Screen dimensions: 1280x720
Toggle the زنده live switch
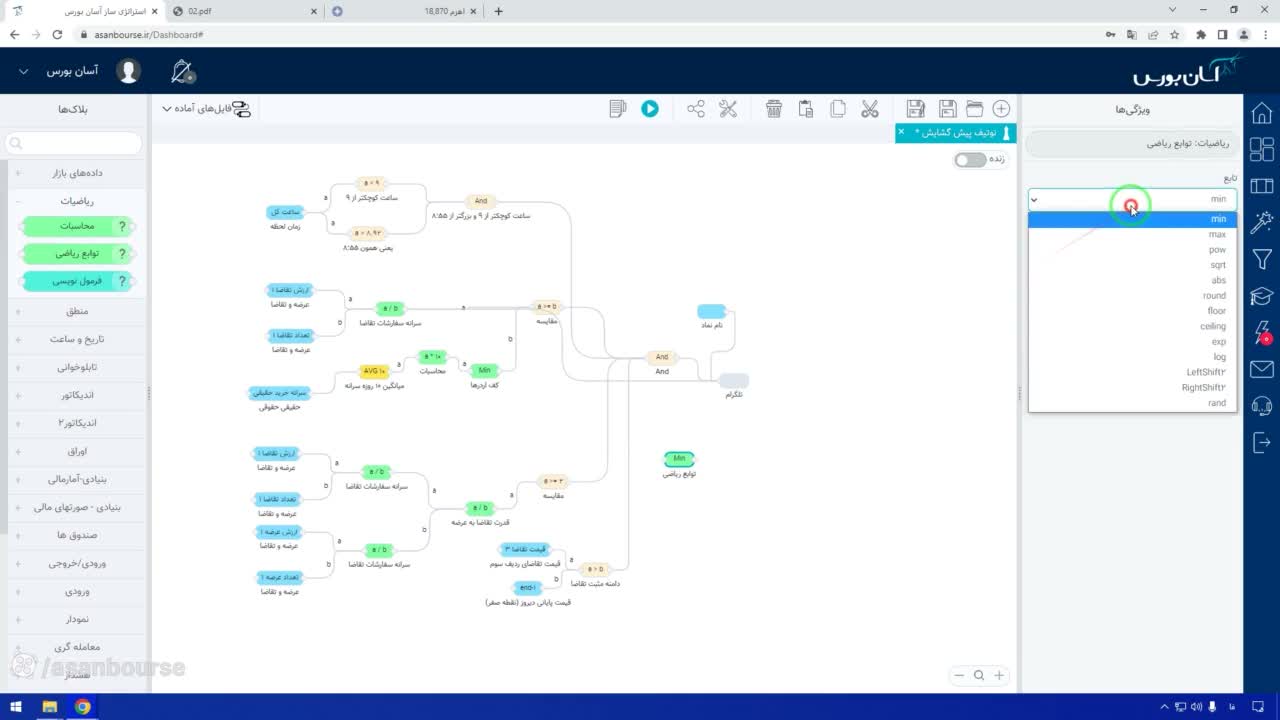[x=969, y=160]
